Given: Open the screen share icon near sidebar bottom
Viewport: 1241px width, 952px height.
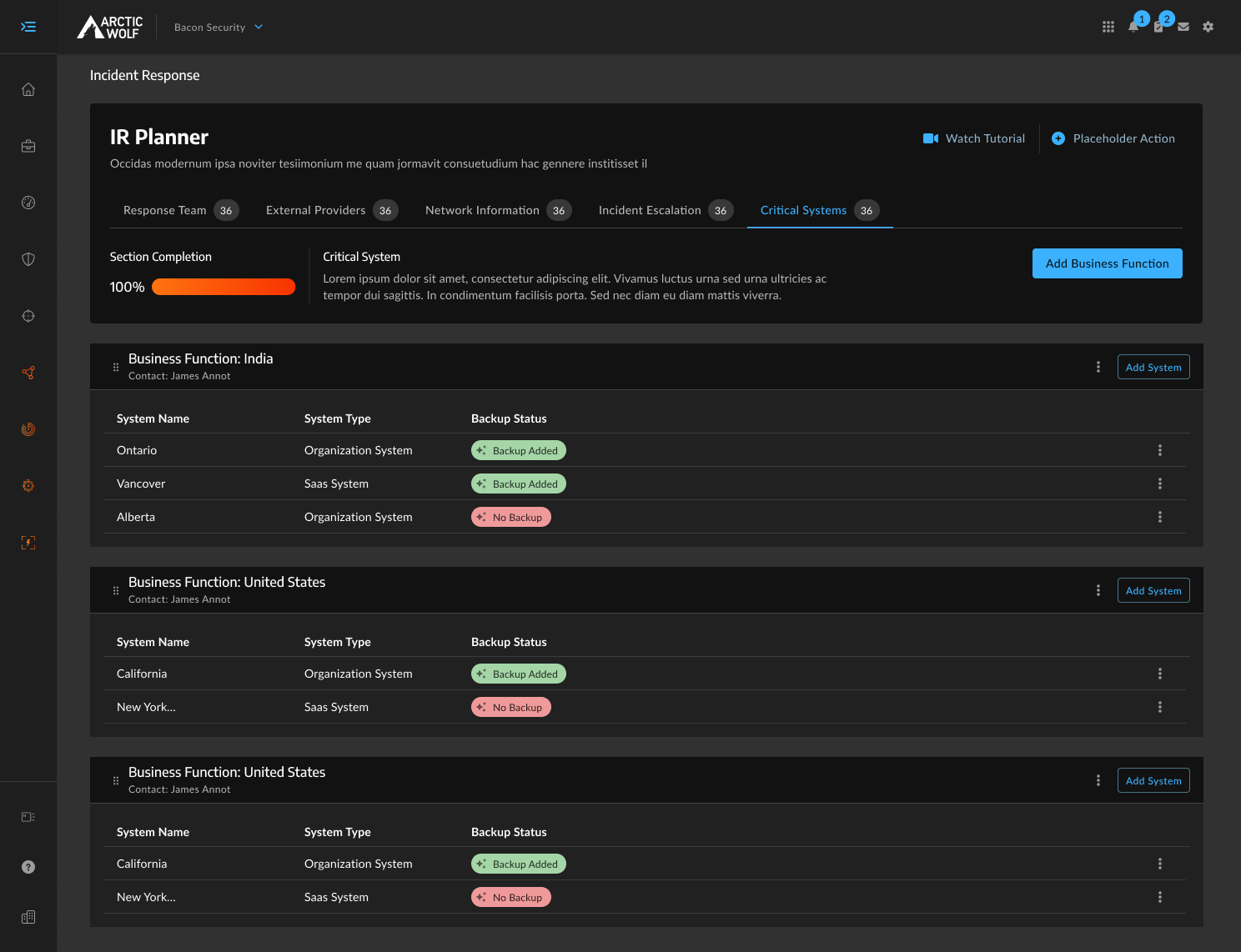Looking at the screenshot, I should (28, 817).
